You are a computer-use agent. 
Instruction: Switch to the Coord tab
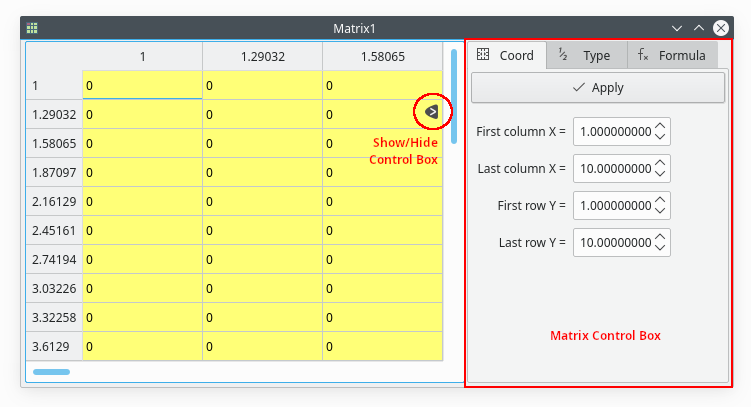(x=507, y=56)
